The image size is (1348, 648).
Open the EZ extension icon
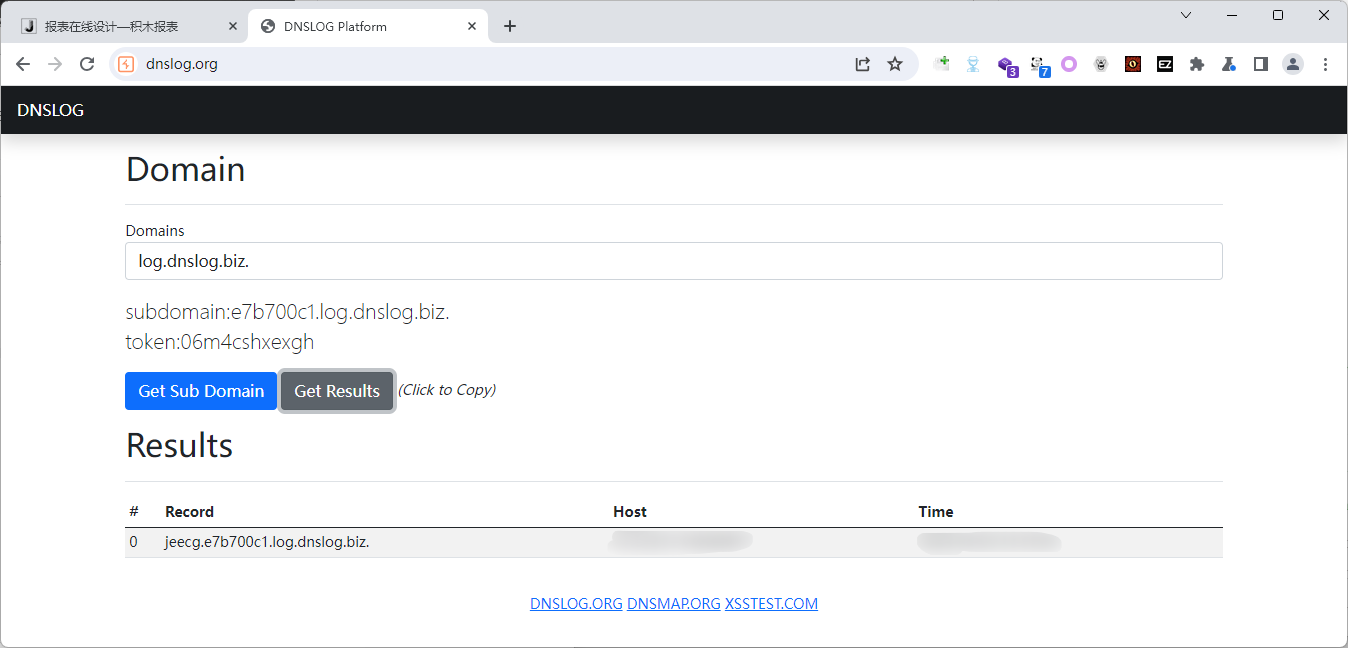[1165, 64]
